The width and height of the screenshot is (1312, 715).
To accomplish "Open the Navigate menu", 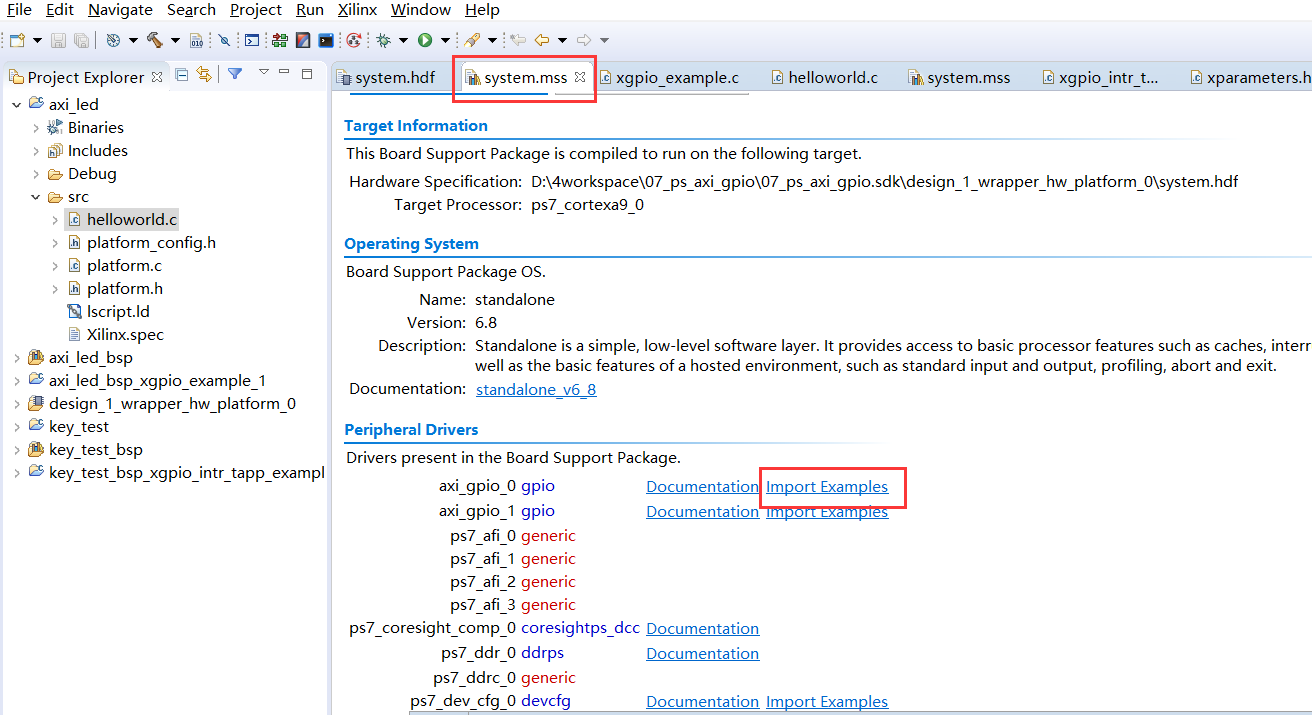I will pos(120,10).
